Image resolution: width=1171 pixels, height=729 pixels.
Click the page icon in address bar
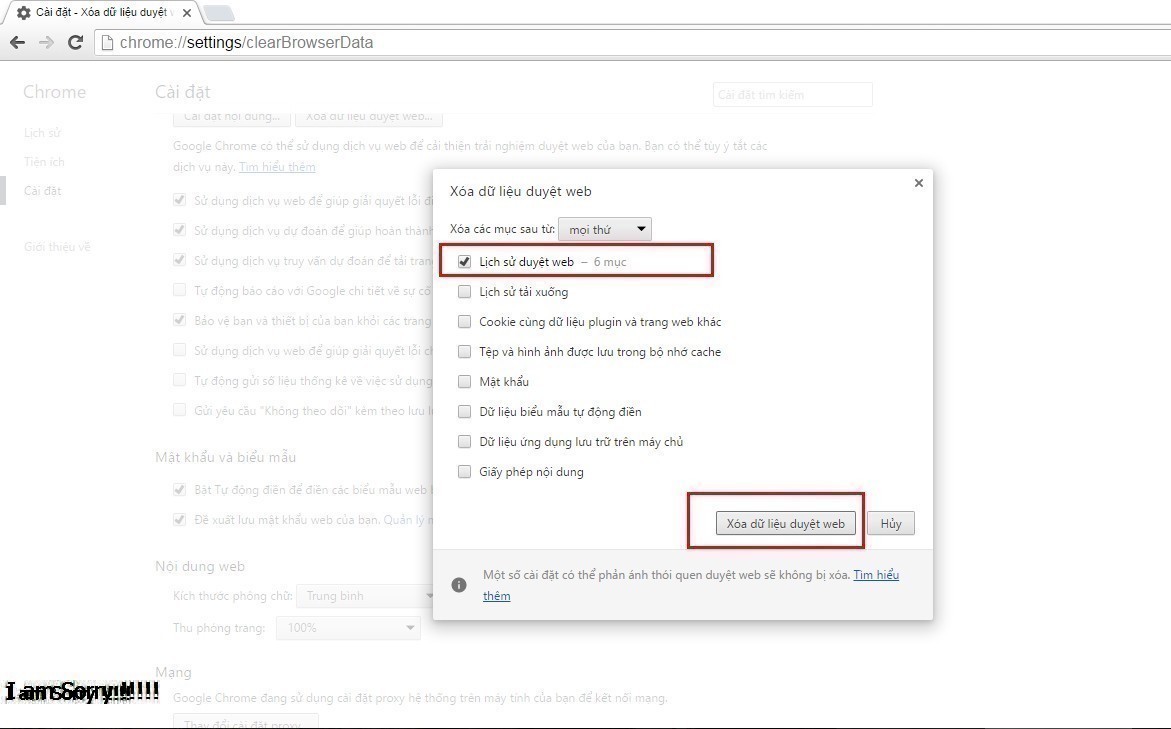107,43
